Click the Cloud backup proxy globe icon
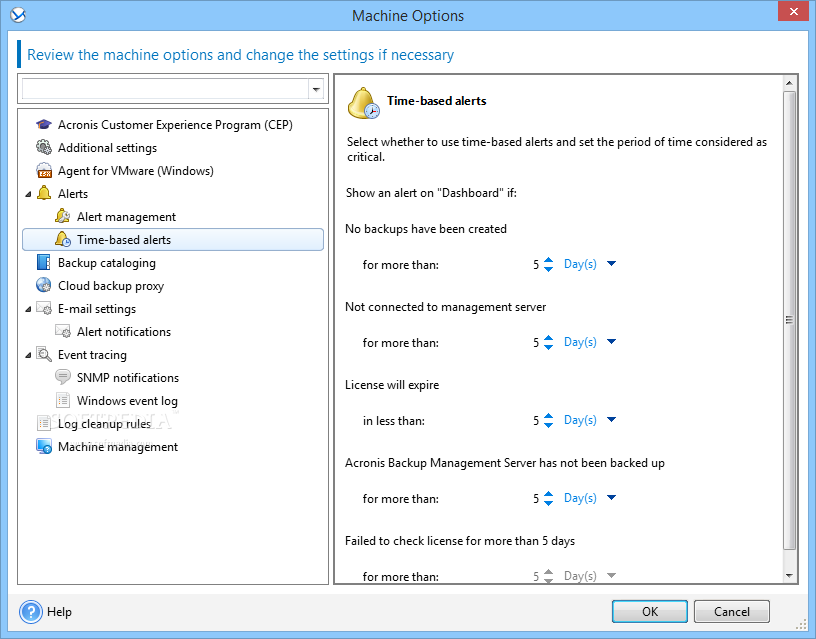The width and height of the screenshot is (816, 639). point(44,285)
